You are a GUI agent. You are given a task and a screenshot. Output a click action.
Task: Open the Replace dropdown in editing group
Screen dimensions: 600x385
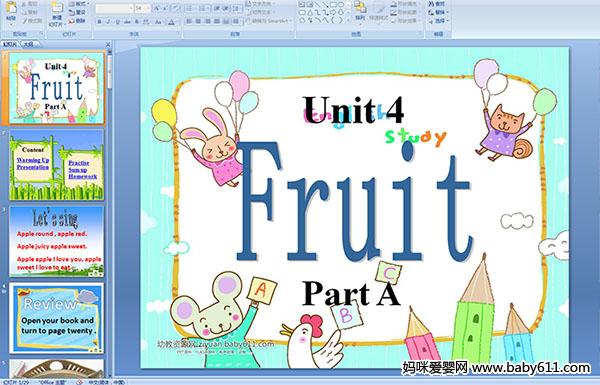click(x=437, y=12)
